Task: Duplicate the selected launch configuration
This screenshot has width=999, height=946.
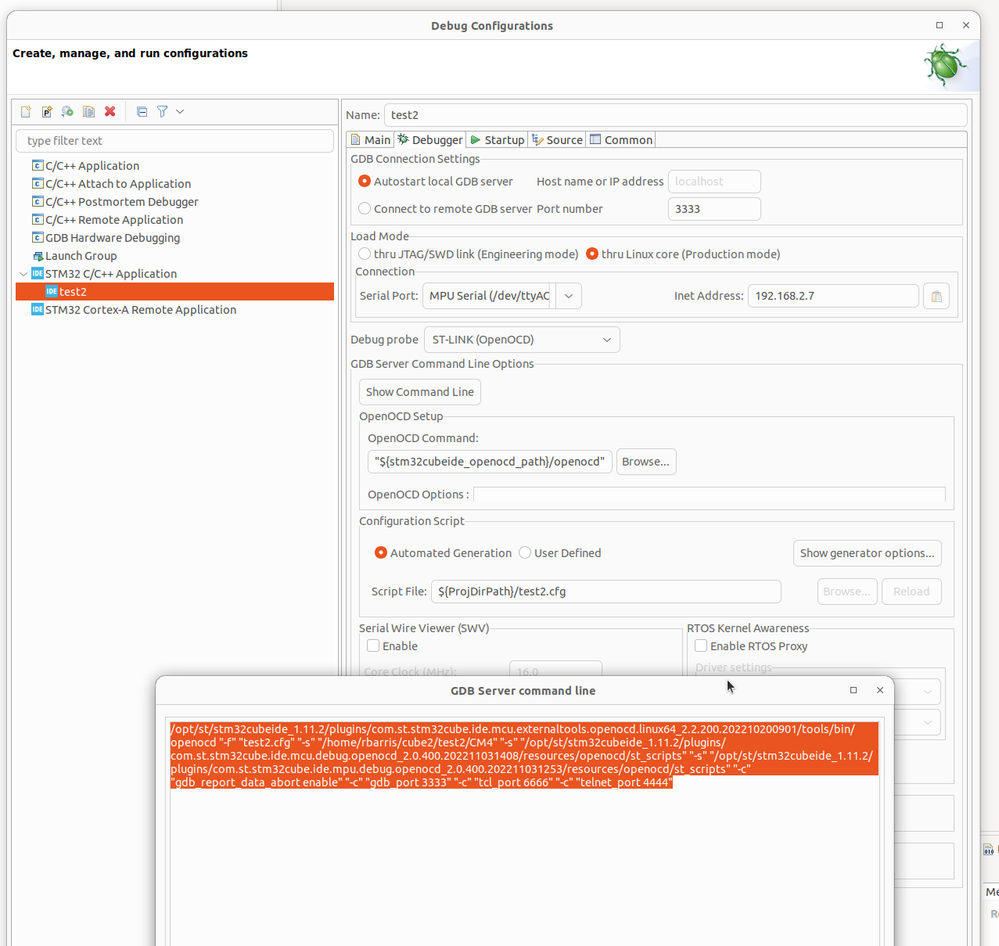Action: click(x=89, y=112)
